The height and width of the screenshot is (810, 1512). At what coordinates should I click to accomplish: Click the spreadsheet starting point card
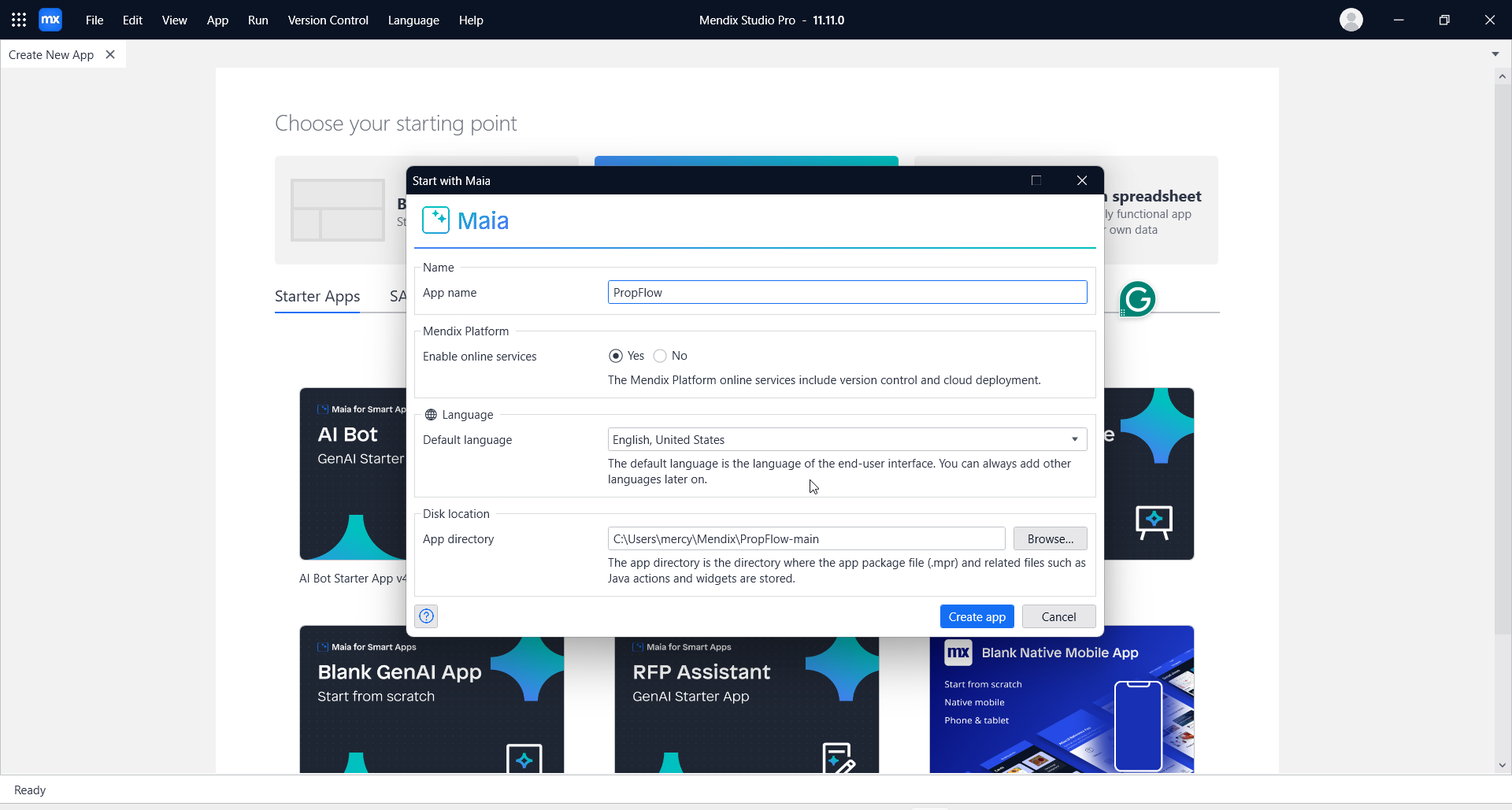1161,210
